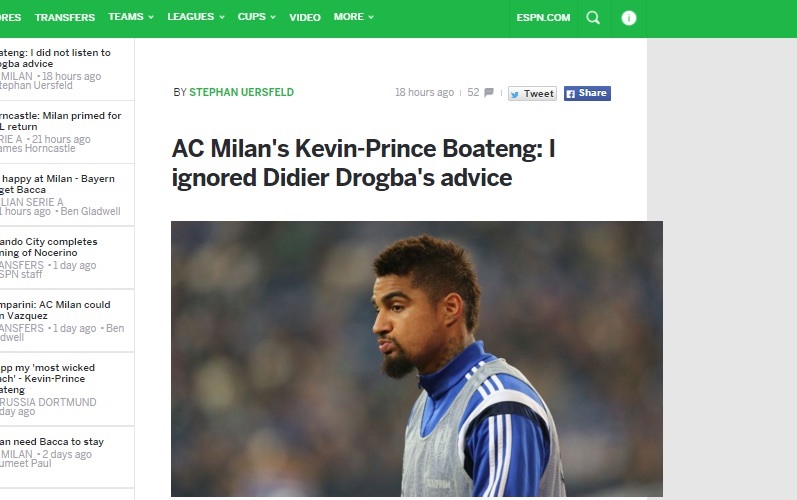Visit the ESPN.COM link
Image resolution: width=797 pixels, height=500 pixels.
[543, 18]
